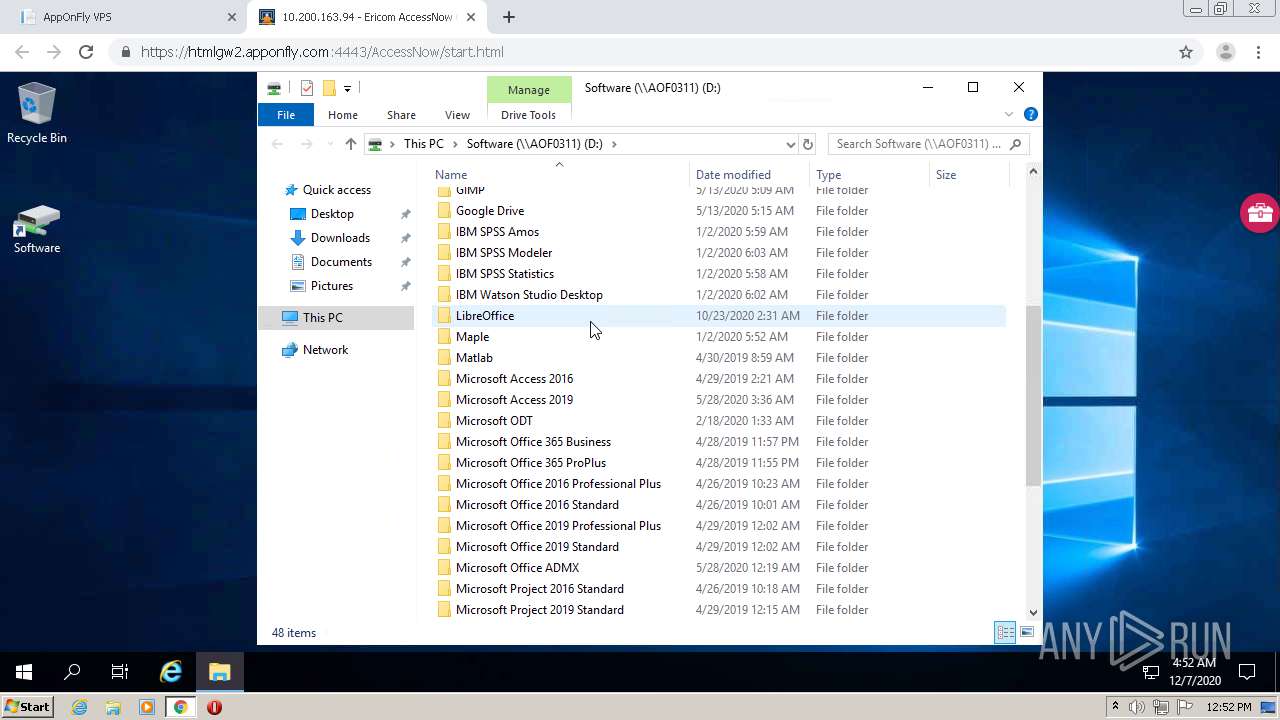1280x720 pixels.
Task: Select the IBM Watson Studio Desktop folder
Action: tap(529, 295)
